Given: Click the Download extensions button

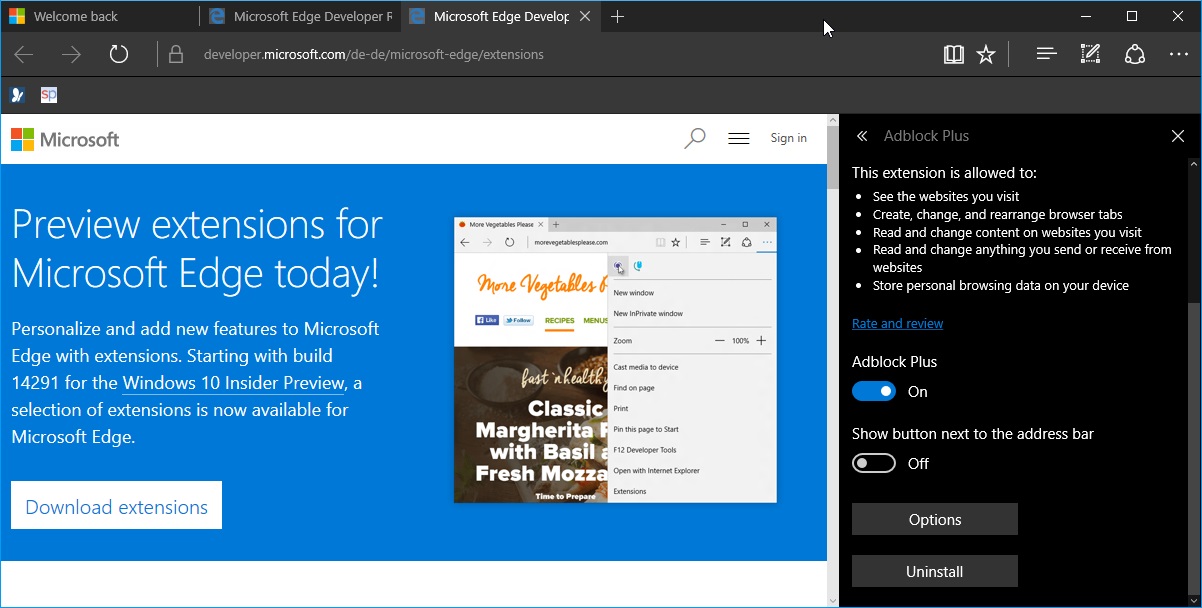Looking at the screenshot, I should 116,506.
